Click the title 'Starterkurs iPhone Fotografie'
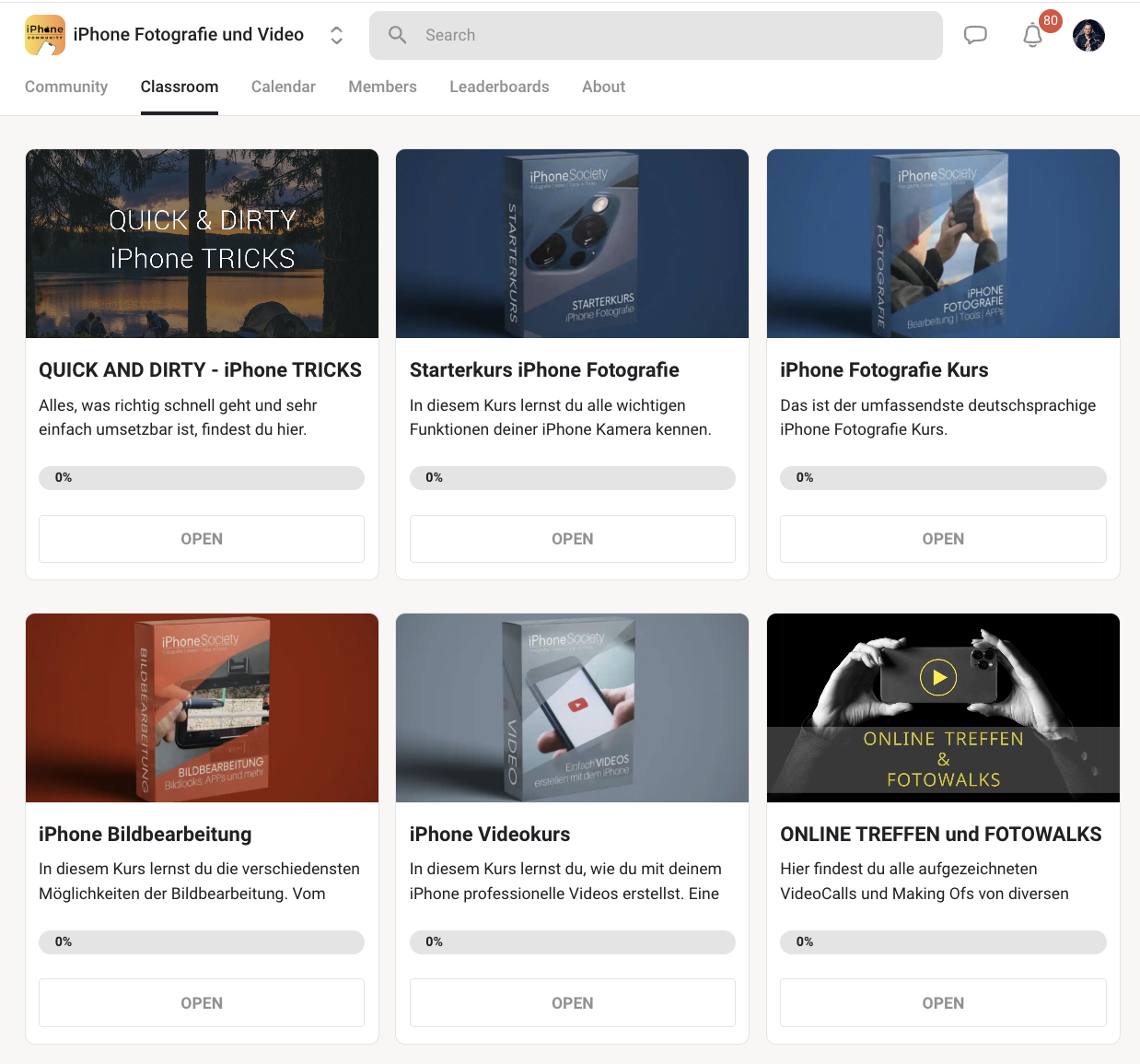This screenshot has width=1140, height=1064. click(544, 370)
